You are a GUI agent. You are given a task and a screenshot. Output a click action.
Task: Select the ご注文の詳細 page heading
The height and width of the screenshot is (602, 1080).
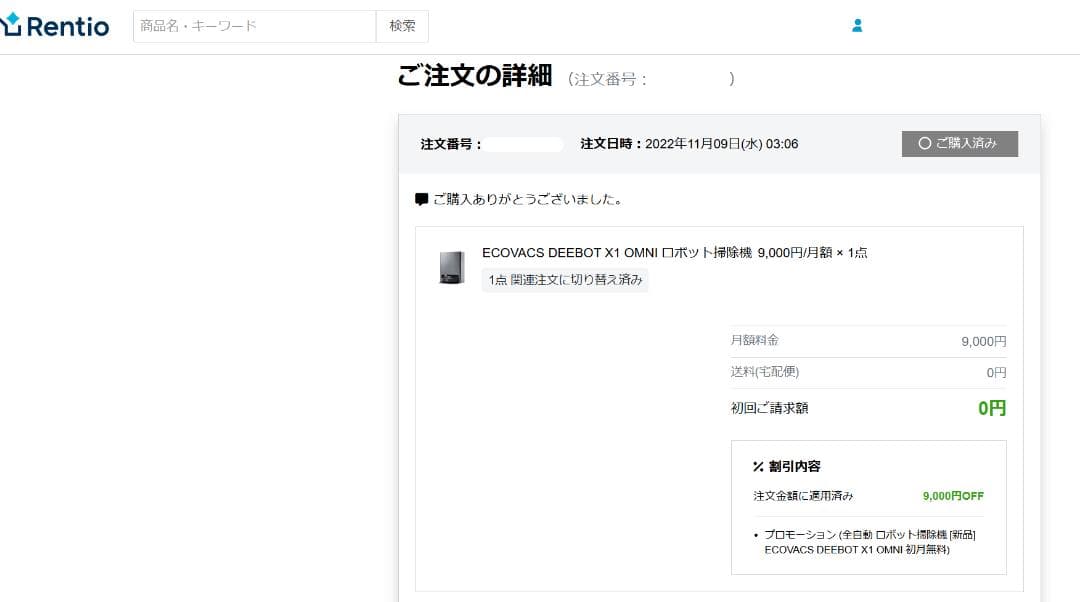point(474,76)
